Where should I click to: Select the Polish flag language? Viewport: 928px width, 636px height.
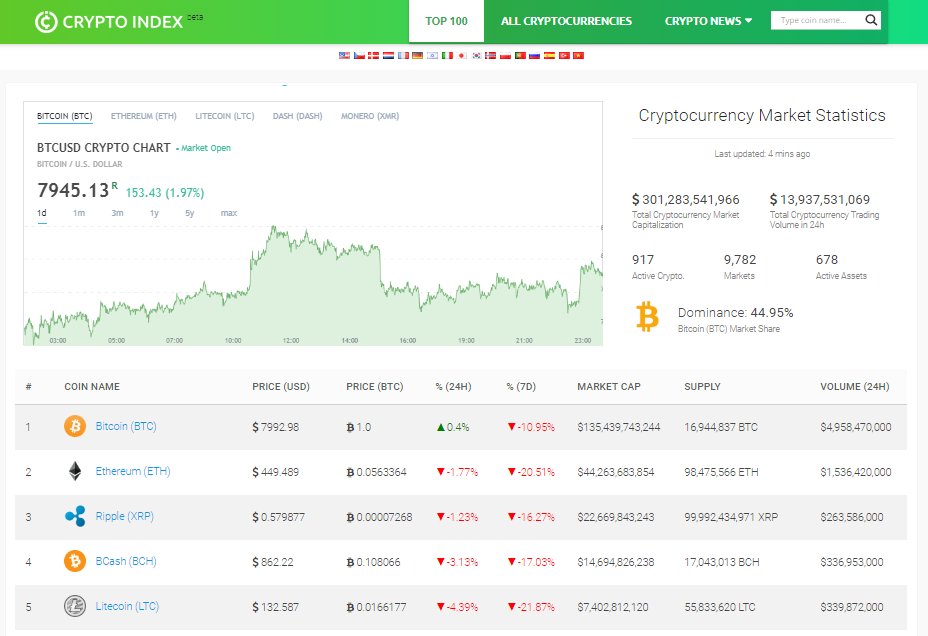tap(505, 56)
